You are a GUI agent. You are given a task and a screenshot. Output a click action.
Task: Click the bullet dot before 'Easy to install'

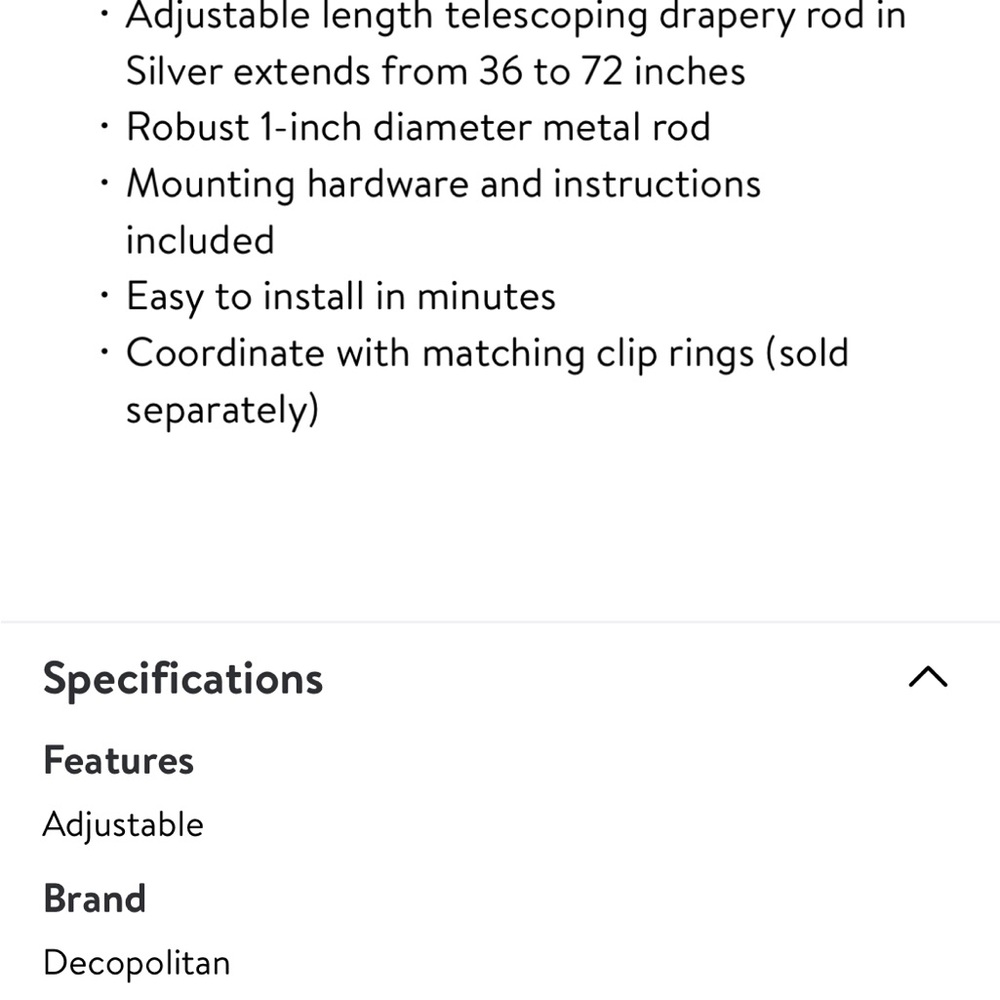point(104,295)
